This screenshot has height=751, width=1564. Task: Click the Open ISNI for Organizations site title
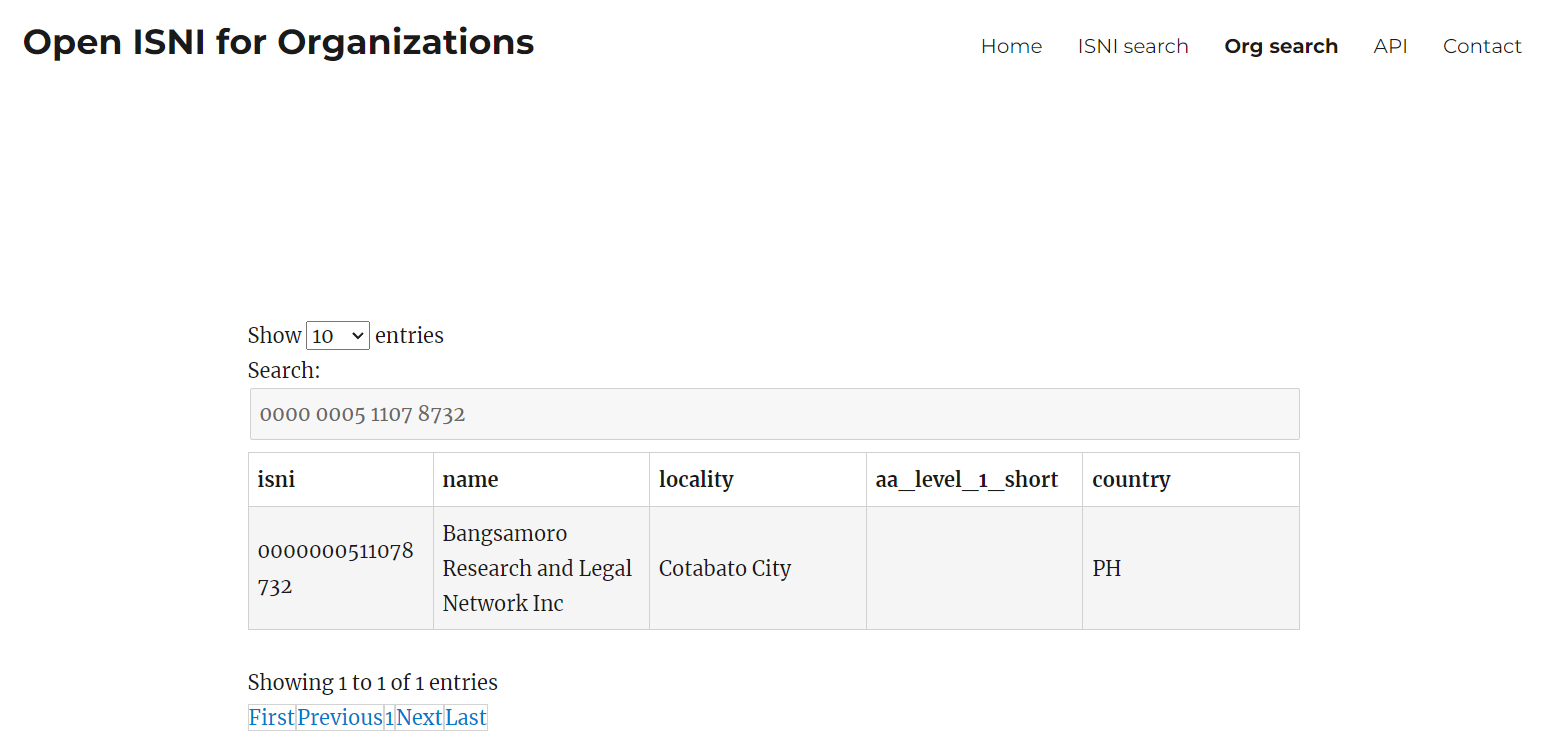coord(278,42)
